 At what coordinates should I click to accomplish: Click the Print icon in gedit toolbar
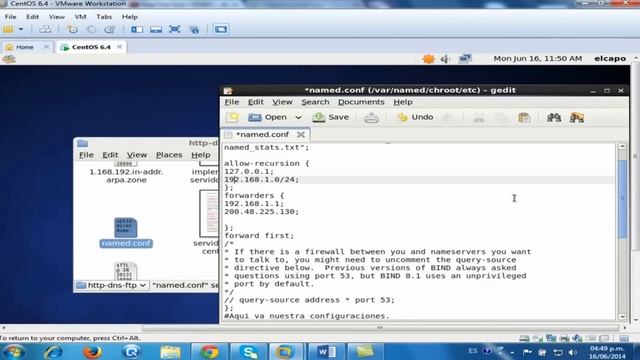pyautogui.click(x=371, y=118)
